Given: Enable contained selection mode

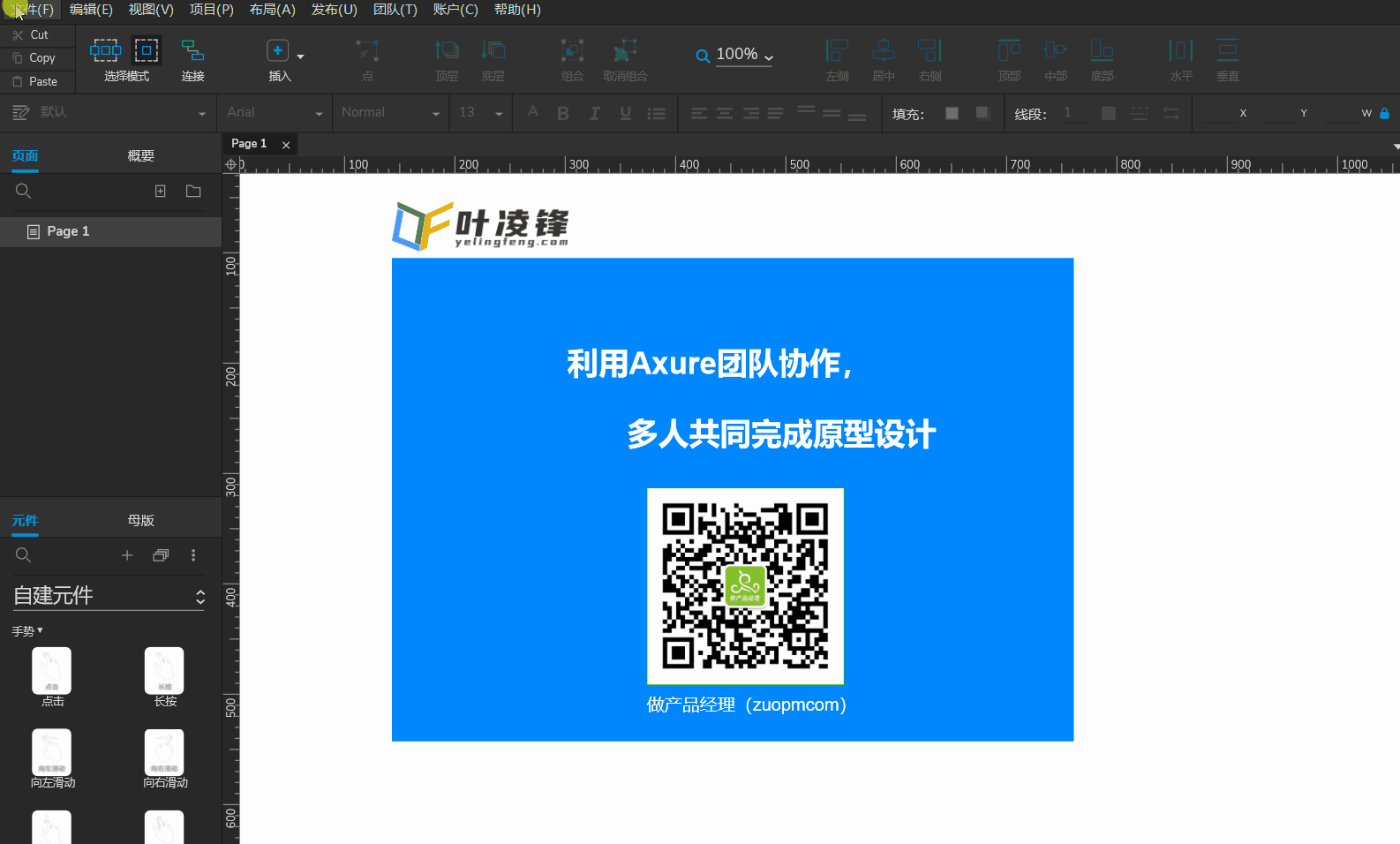Looking at the screenshot, I should [147, 49].
